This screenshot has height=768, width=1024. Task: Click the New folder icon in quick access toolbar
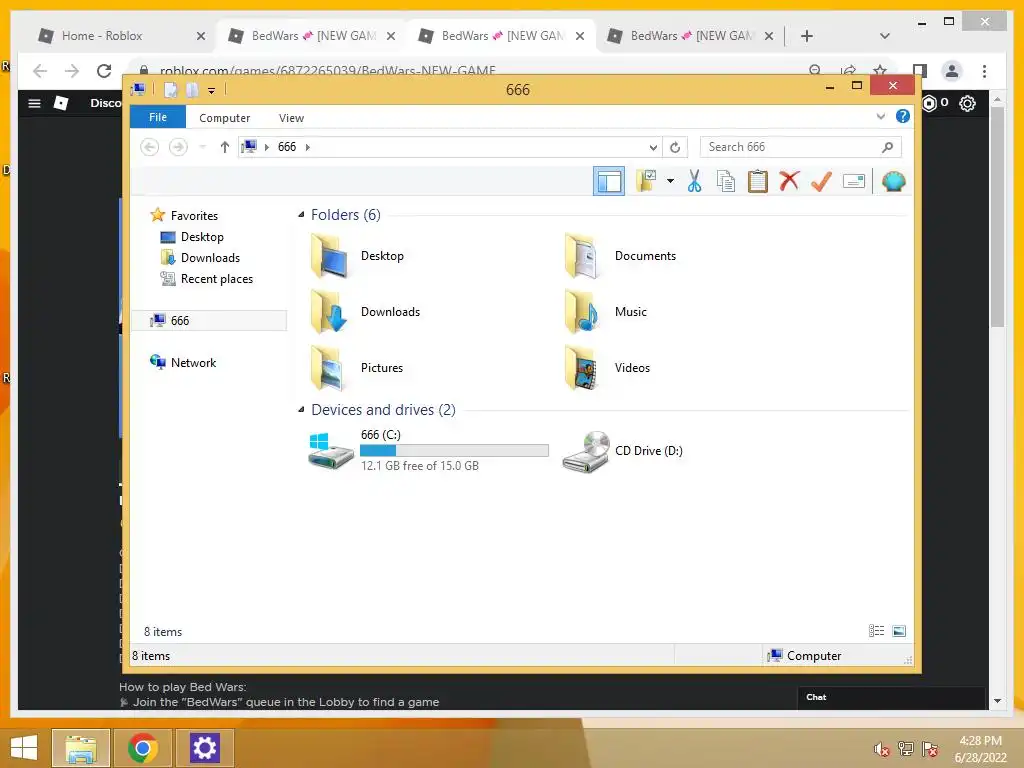192,89
